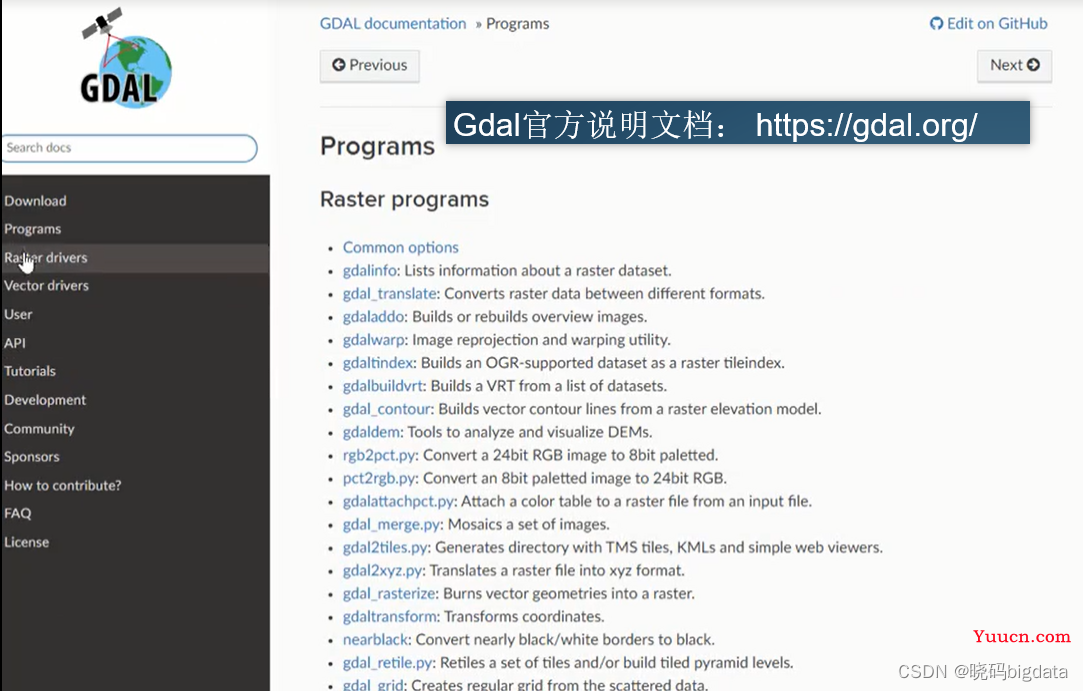Open the gdalbuildvrt link
Viewport: 1083px width, 691px height.
[x=383, y=386]
